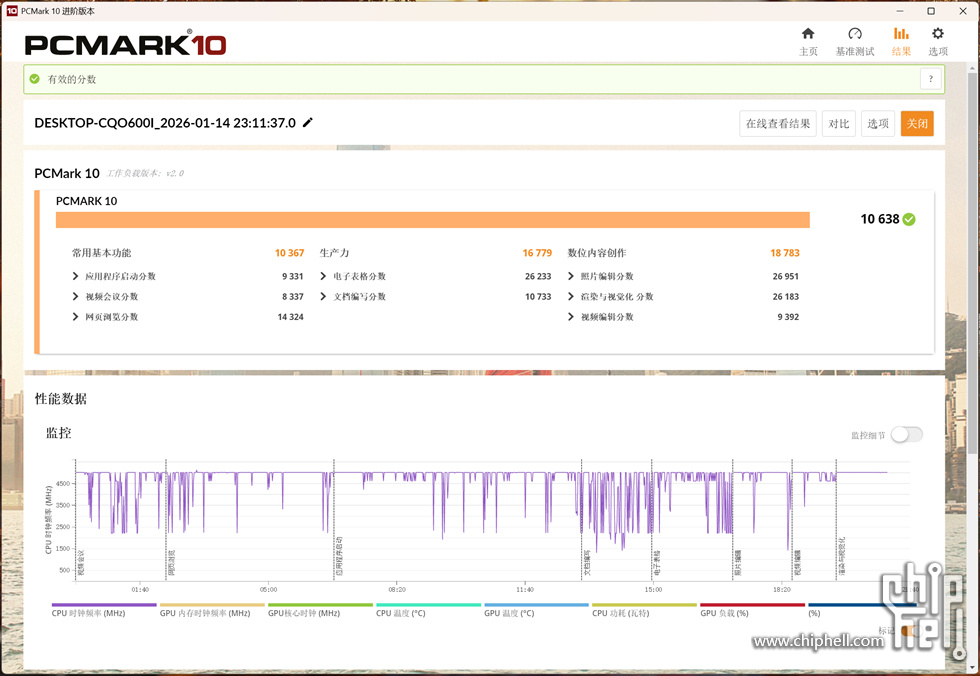Click the value 26 233
The width and height of the screenshot is (980, 676).
(x=538, y=276)
